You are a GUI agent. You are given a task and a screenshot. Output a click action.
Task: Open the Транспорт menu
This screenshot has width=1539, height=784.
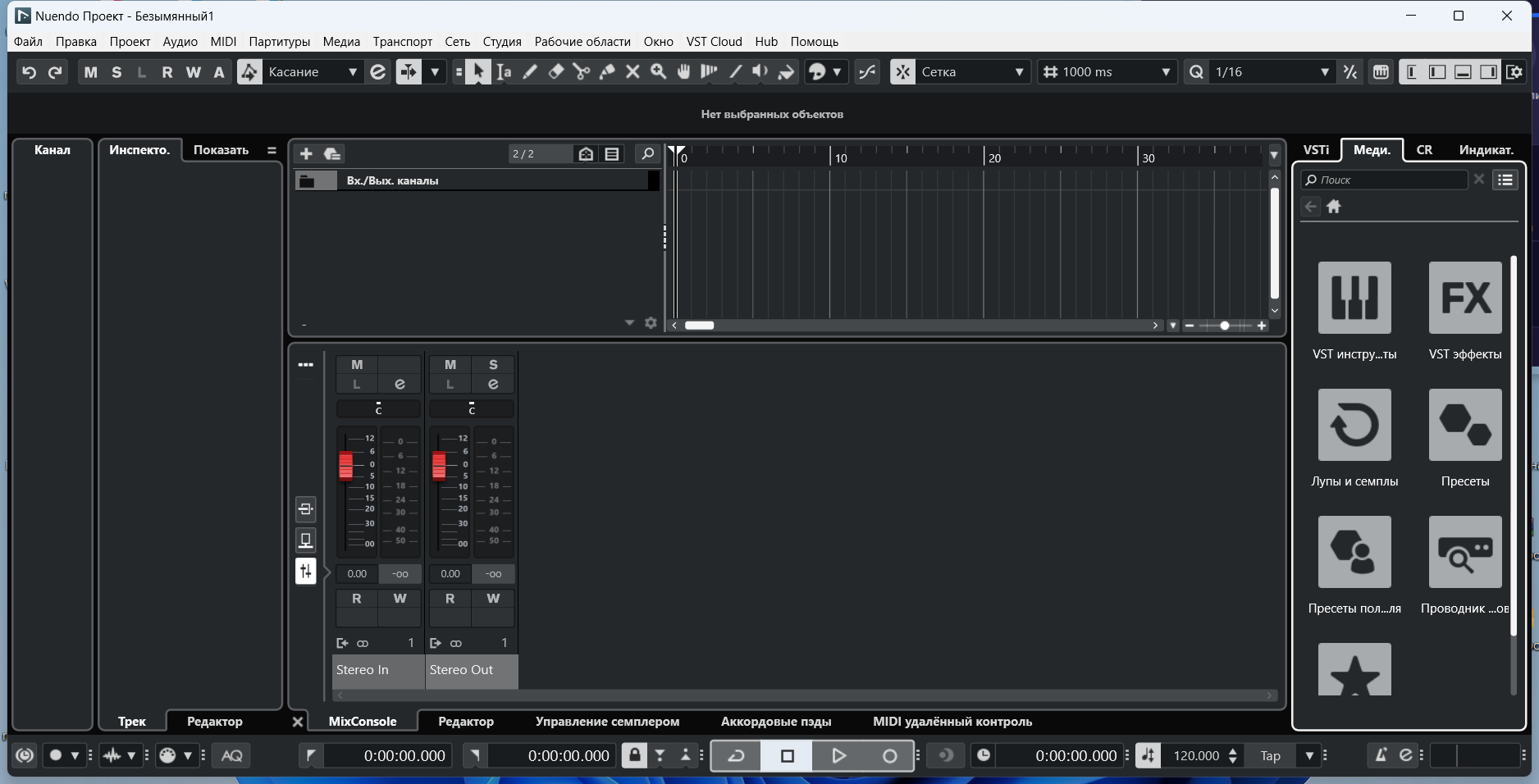402,42
